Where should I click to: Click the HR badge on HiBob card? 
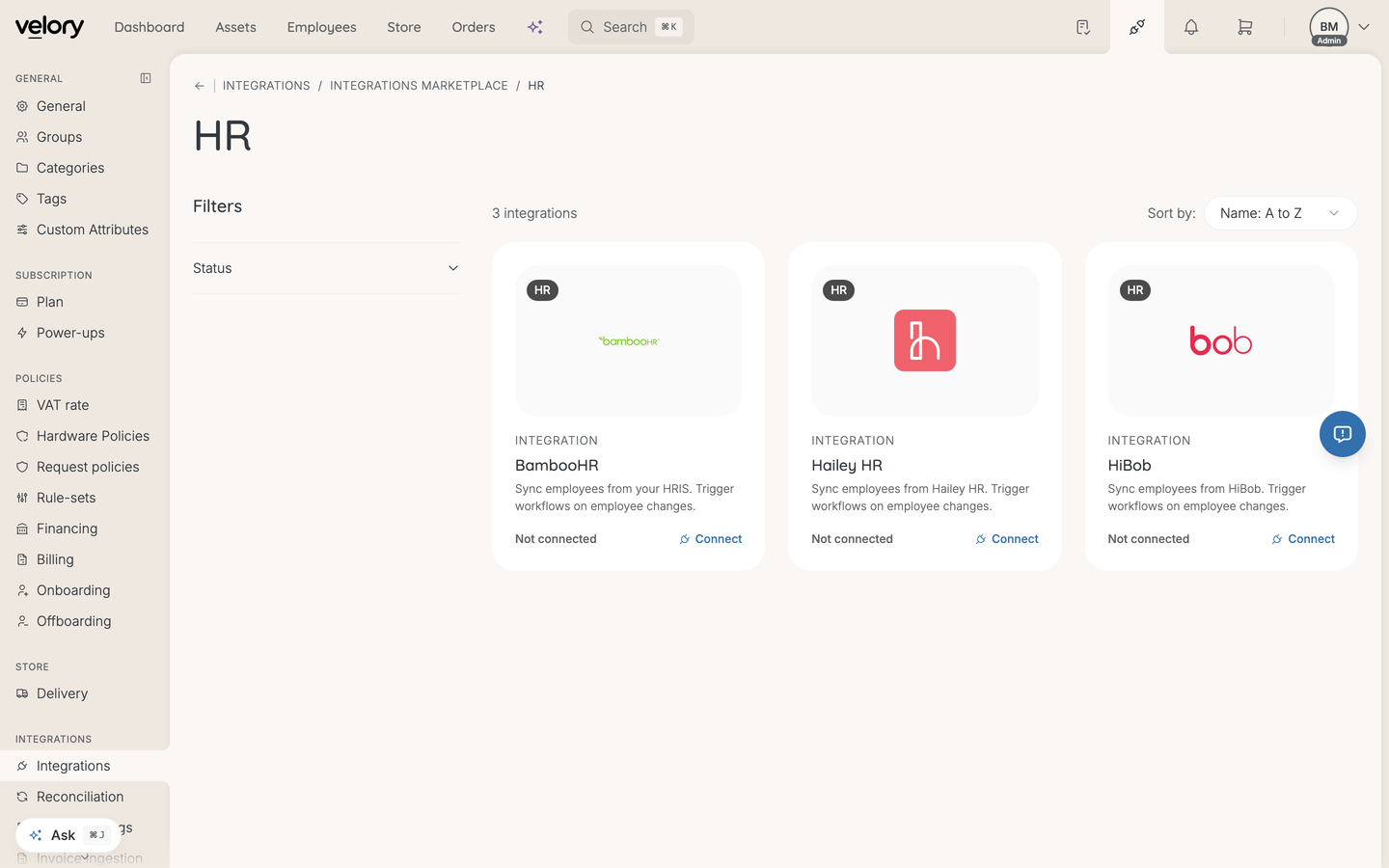click(x=1135, y=290)
